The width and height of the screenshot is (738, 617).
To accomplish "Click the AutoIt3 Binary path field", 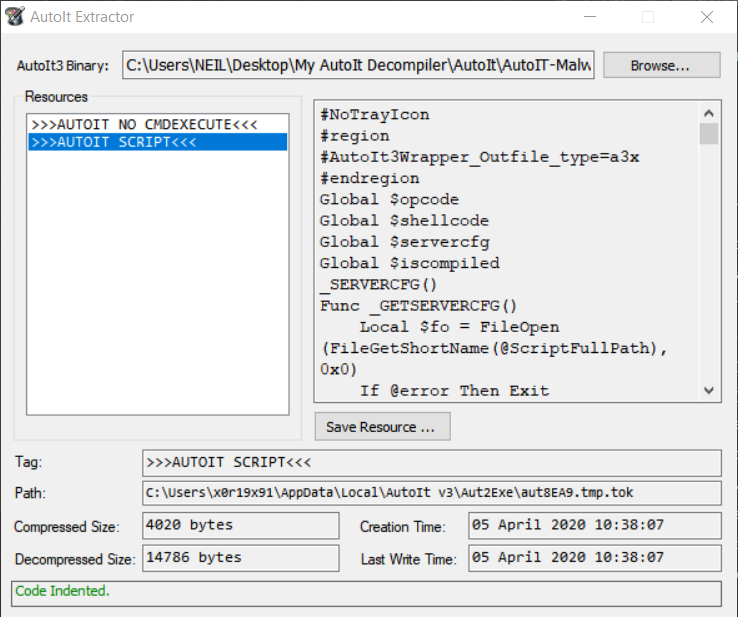I will point(359,66).
